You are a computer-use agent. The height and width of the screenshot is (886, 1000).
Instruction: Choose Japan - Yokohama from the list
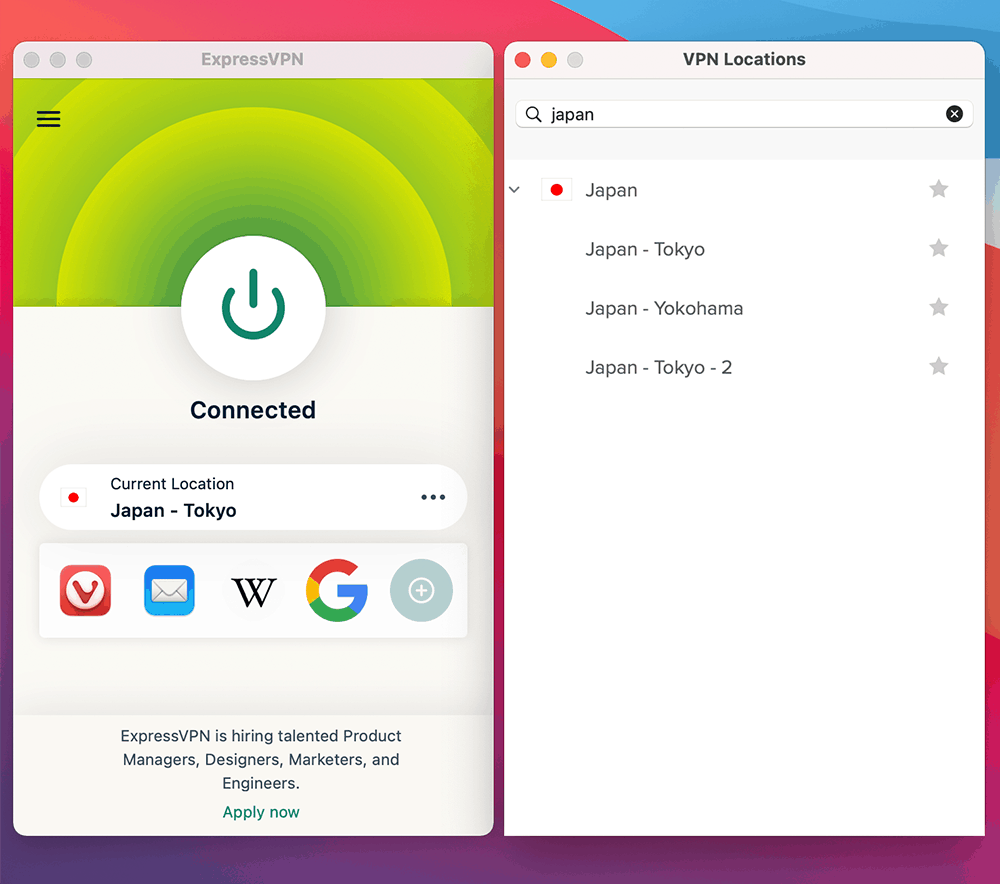(664, 308)
